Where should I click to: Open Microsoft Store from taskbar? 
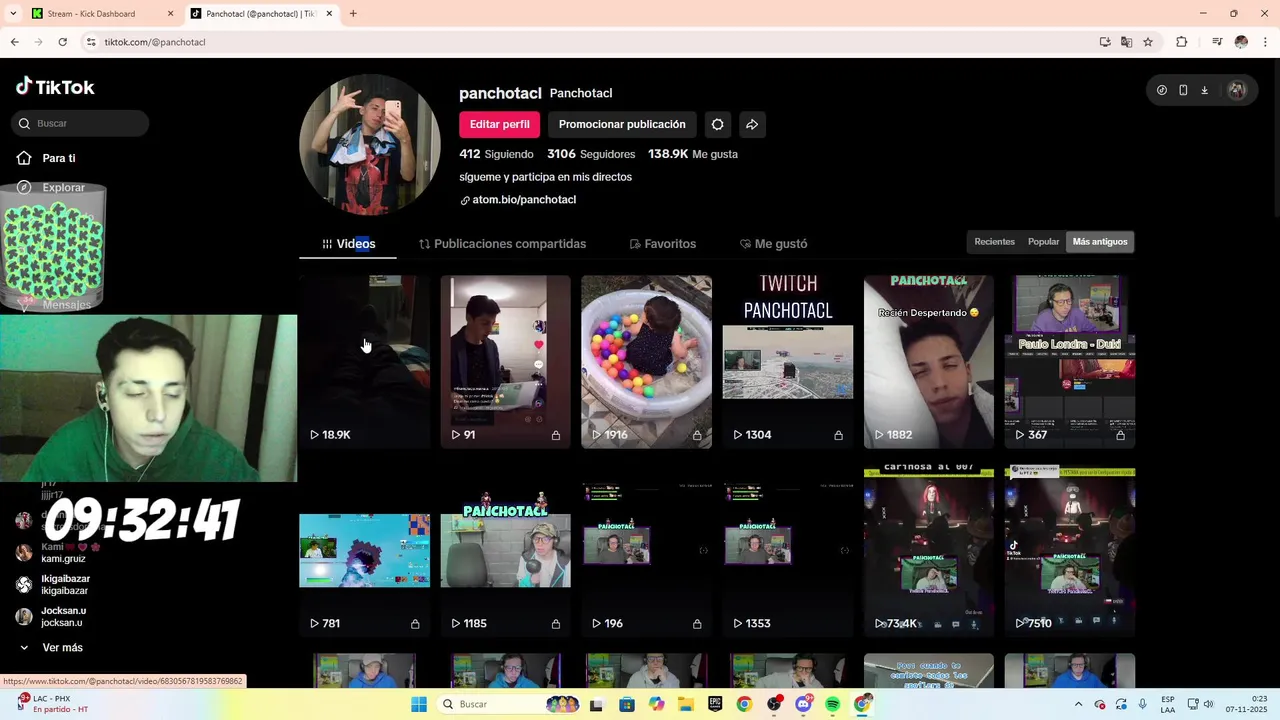coord(627,704)
